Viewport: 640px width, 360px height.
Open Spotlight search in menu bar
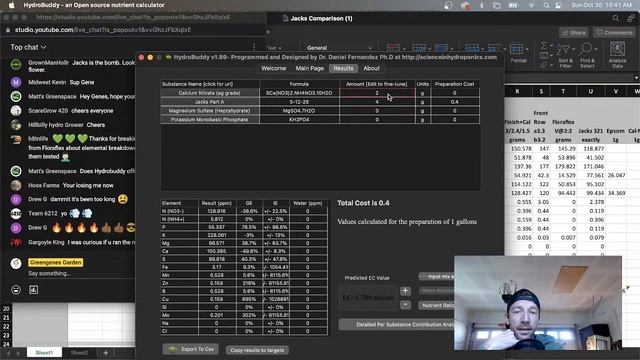(x=546, y=5)
